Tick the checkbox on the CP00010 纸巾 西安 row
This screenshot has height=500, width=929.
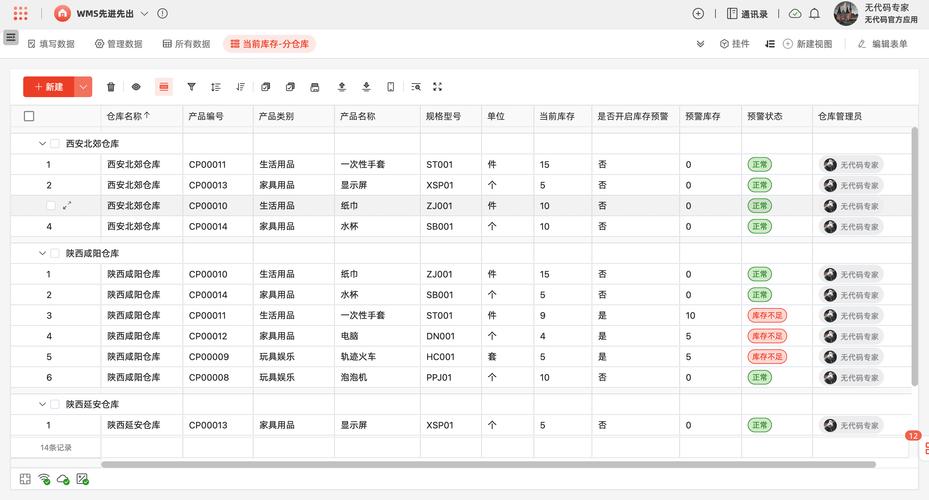click(51, 206)
